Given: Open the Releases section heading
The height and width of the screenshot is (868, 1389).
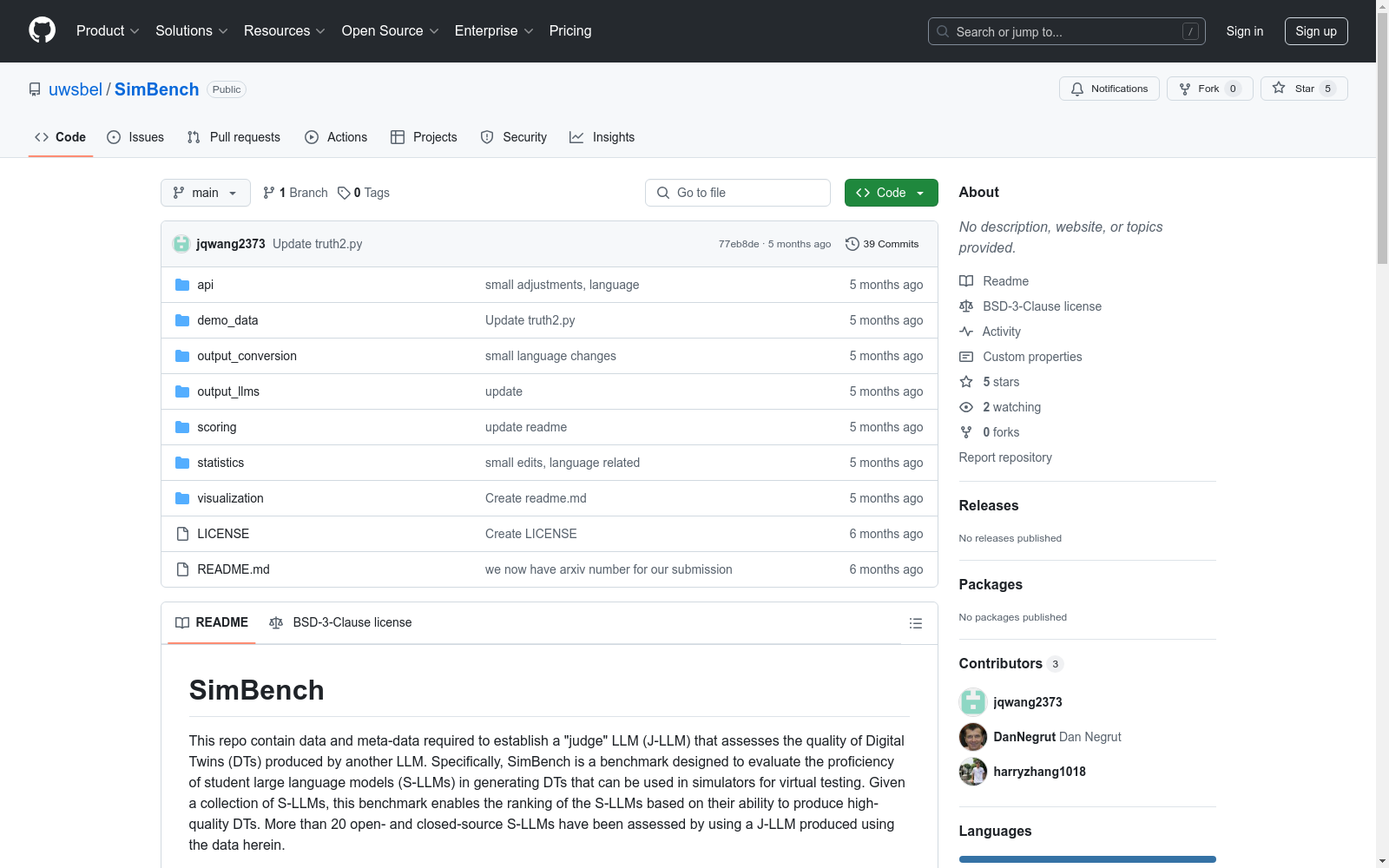Looking at the screenshot, I should 989,505.
